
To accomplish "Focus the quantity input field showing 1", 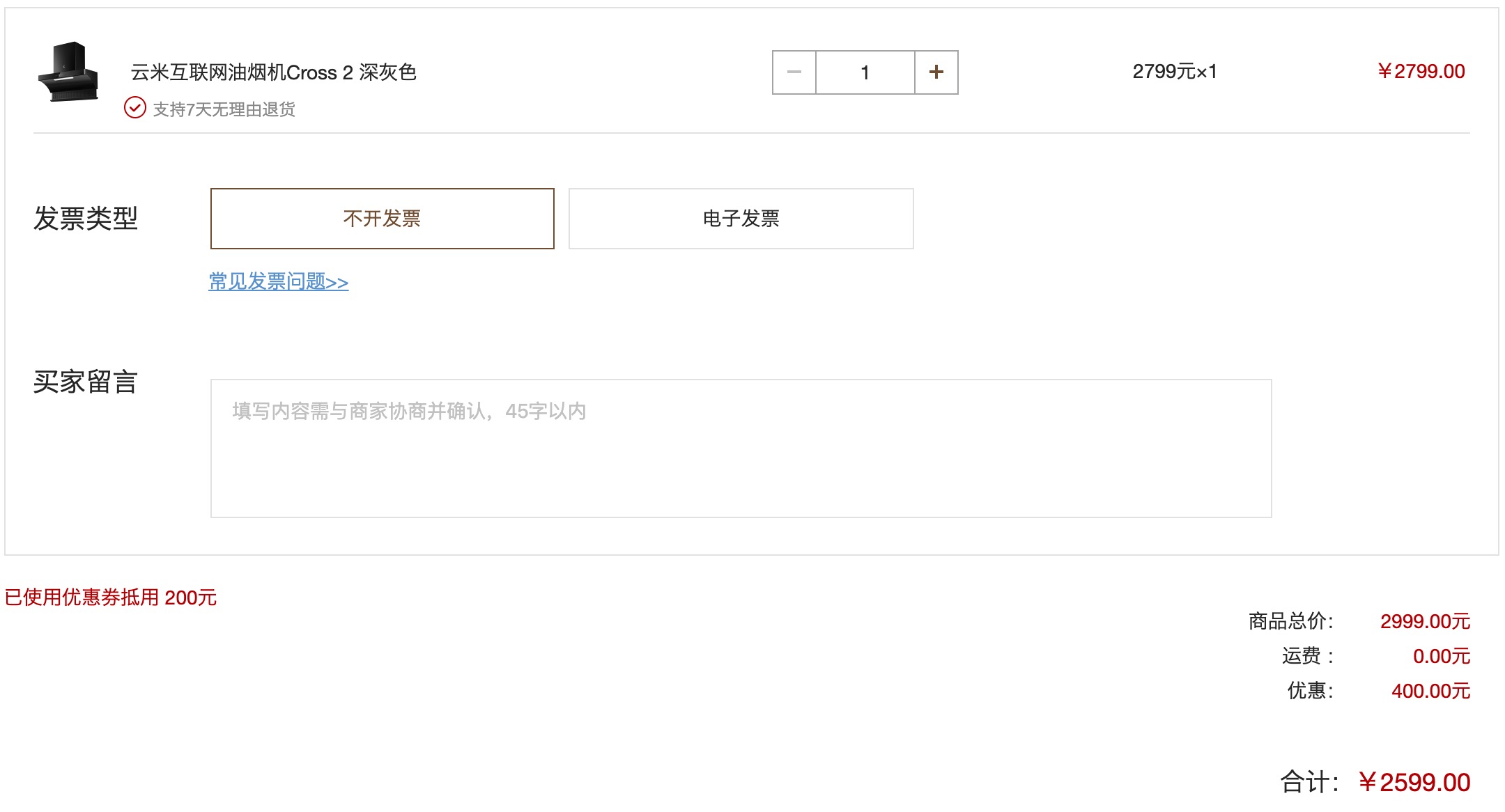I will (865, 72).
